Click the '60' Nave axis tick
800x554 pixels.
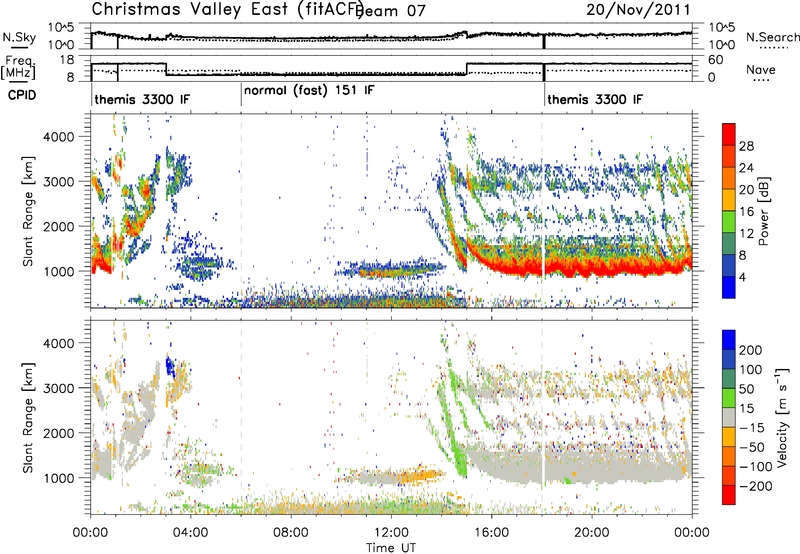(715, 60)
